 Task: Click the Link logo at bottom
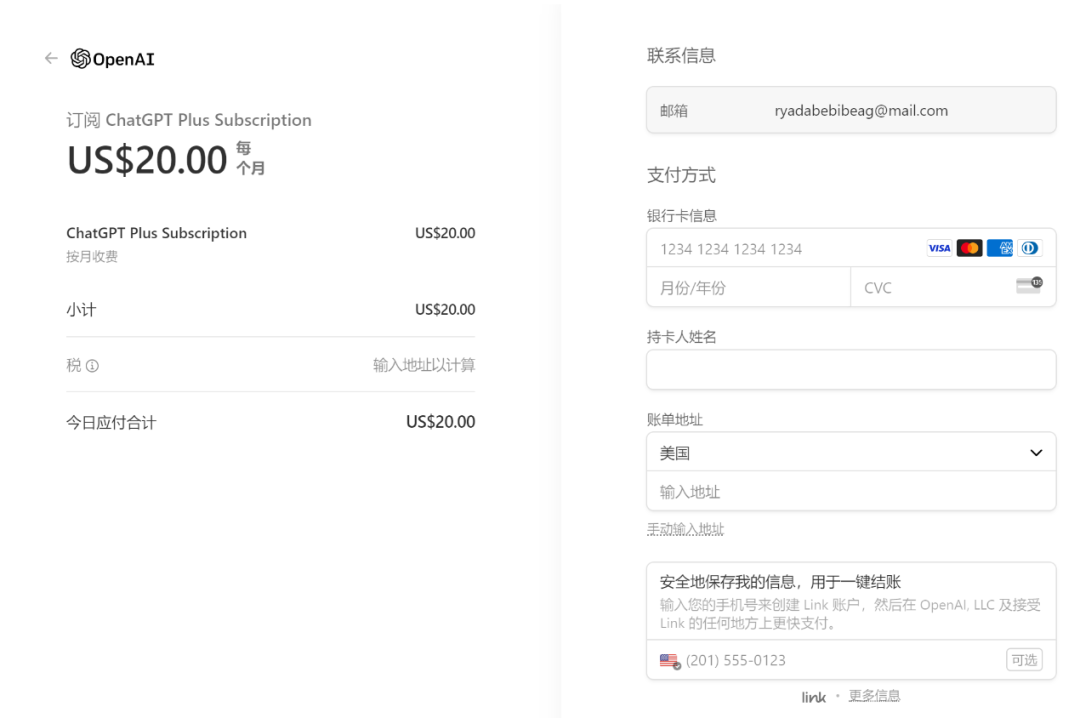coord(814,697)
